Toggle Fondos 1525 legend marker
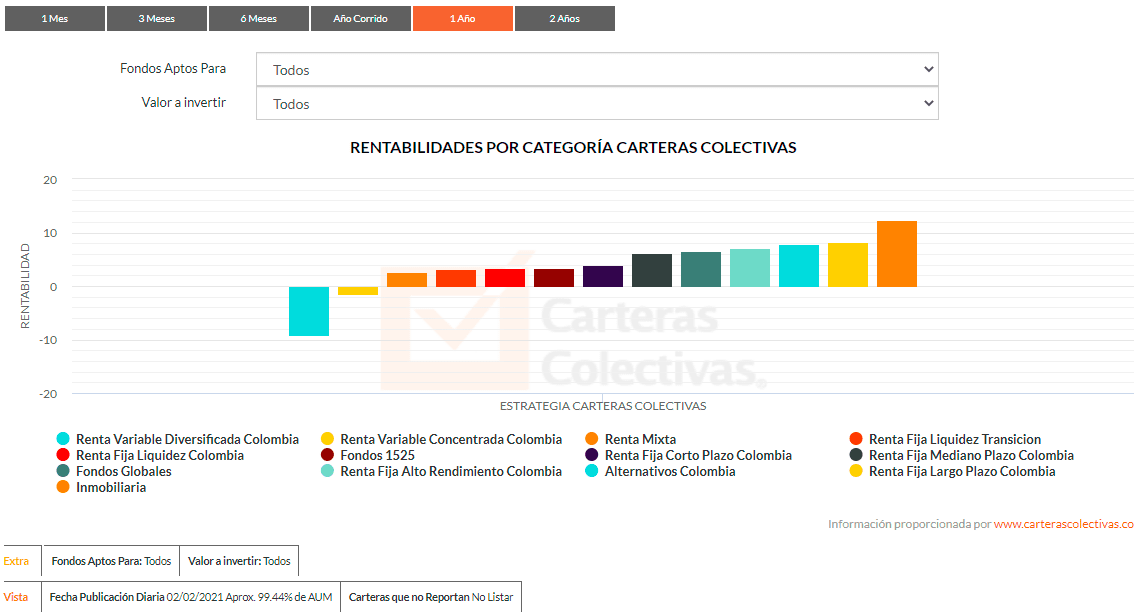Image resolution: width=1139 pixels, height=614 pixels. [328, 455]
